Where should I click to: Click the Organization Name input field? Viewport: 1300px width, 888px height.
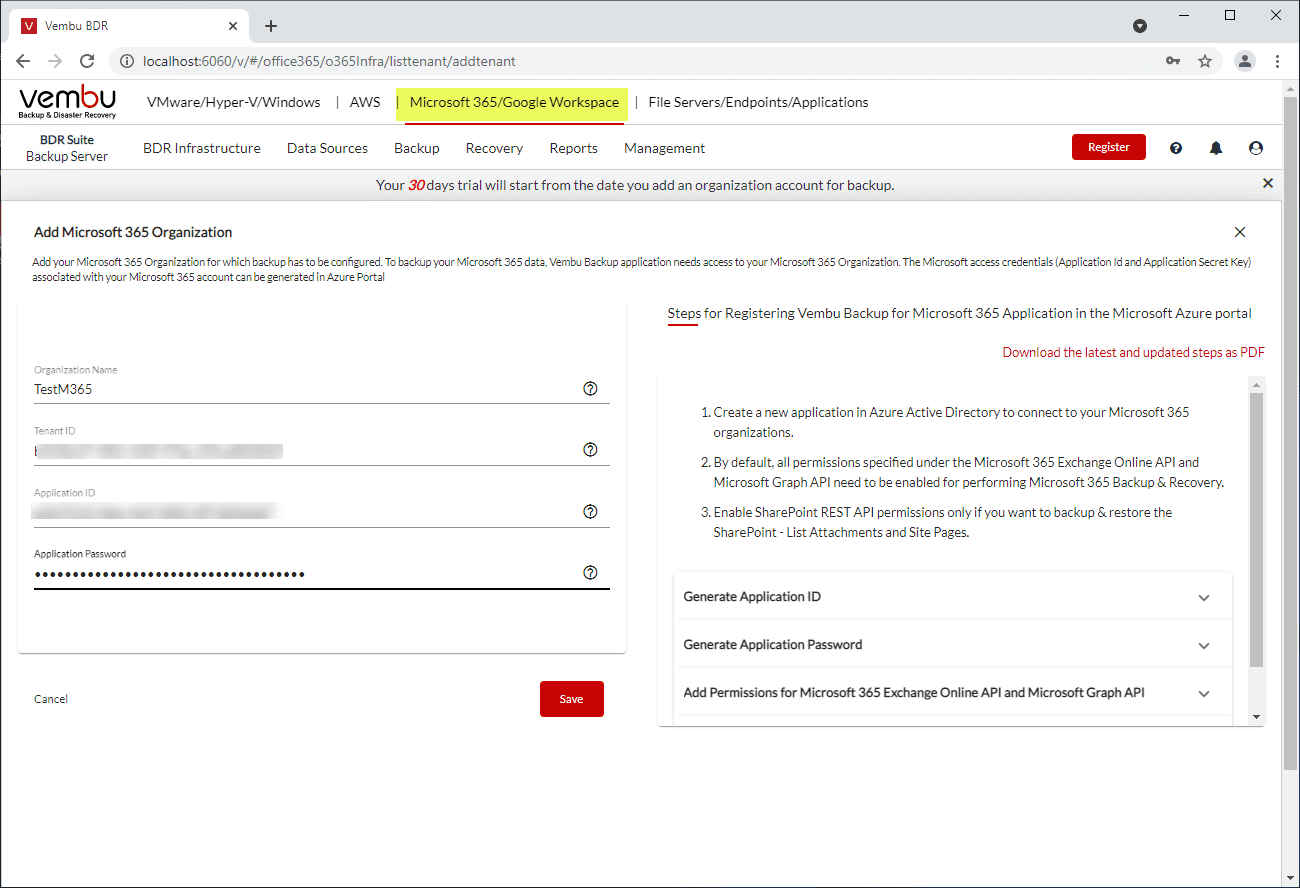pos(300,389)
